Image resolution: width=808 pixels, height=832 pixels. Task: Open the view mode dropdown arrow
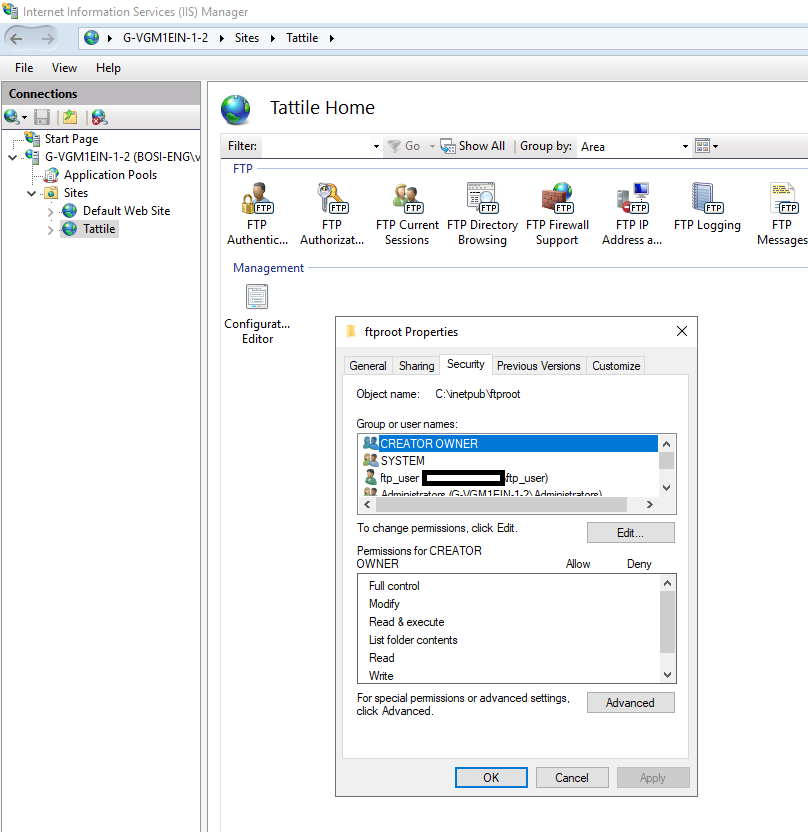716,146
